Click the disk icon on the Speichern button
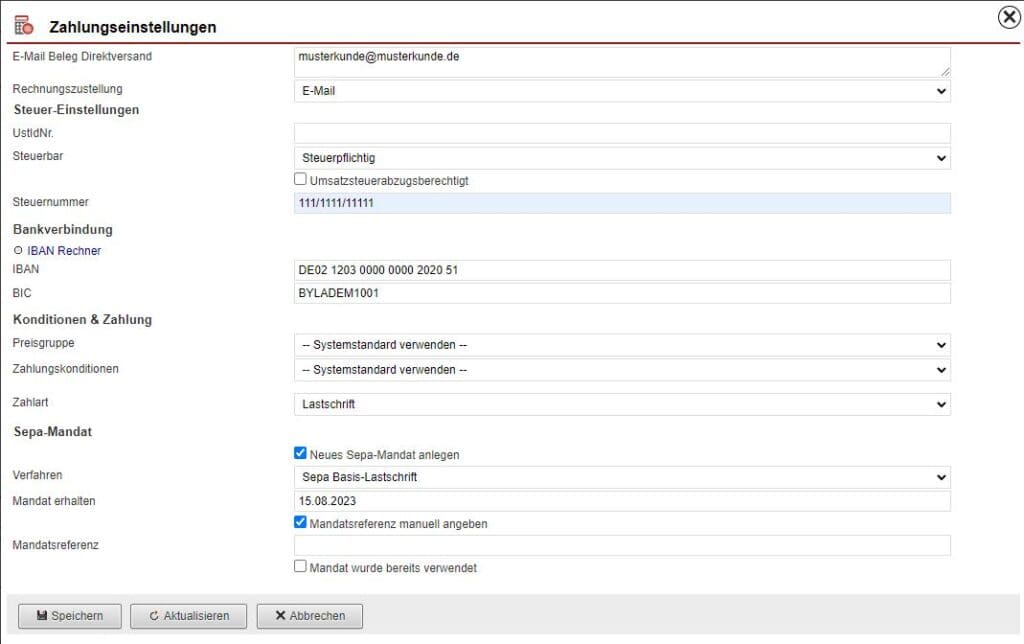 pyautogui.click(x=44, y=616)
